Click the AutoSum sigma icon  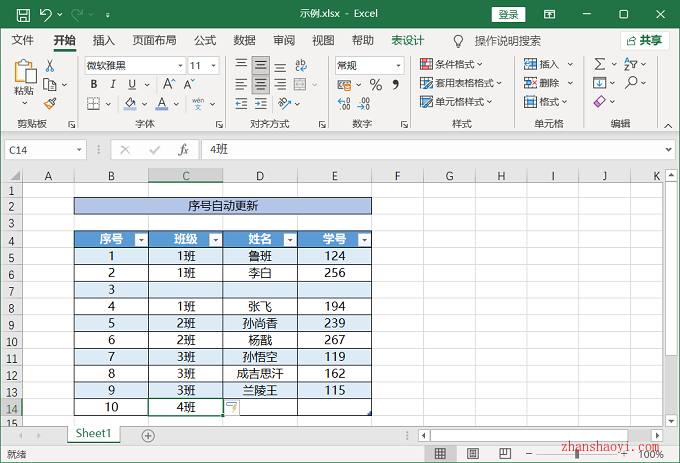click(x=600, y=65)
